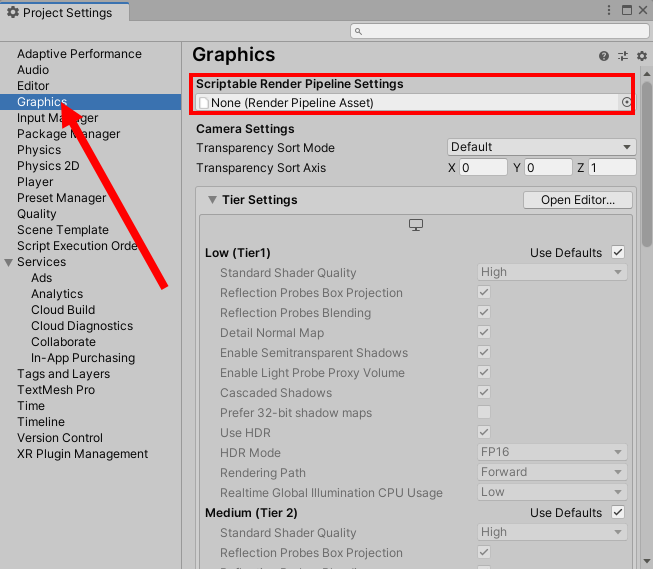Open the window kebab options menu

click(x=609, y=10)
